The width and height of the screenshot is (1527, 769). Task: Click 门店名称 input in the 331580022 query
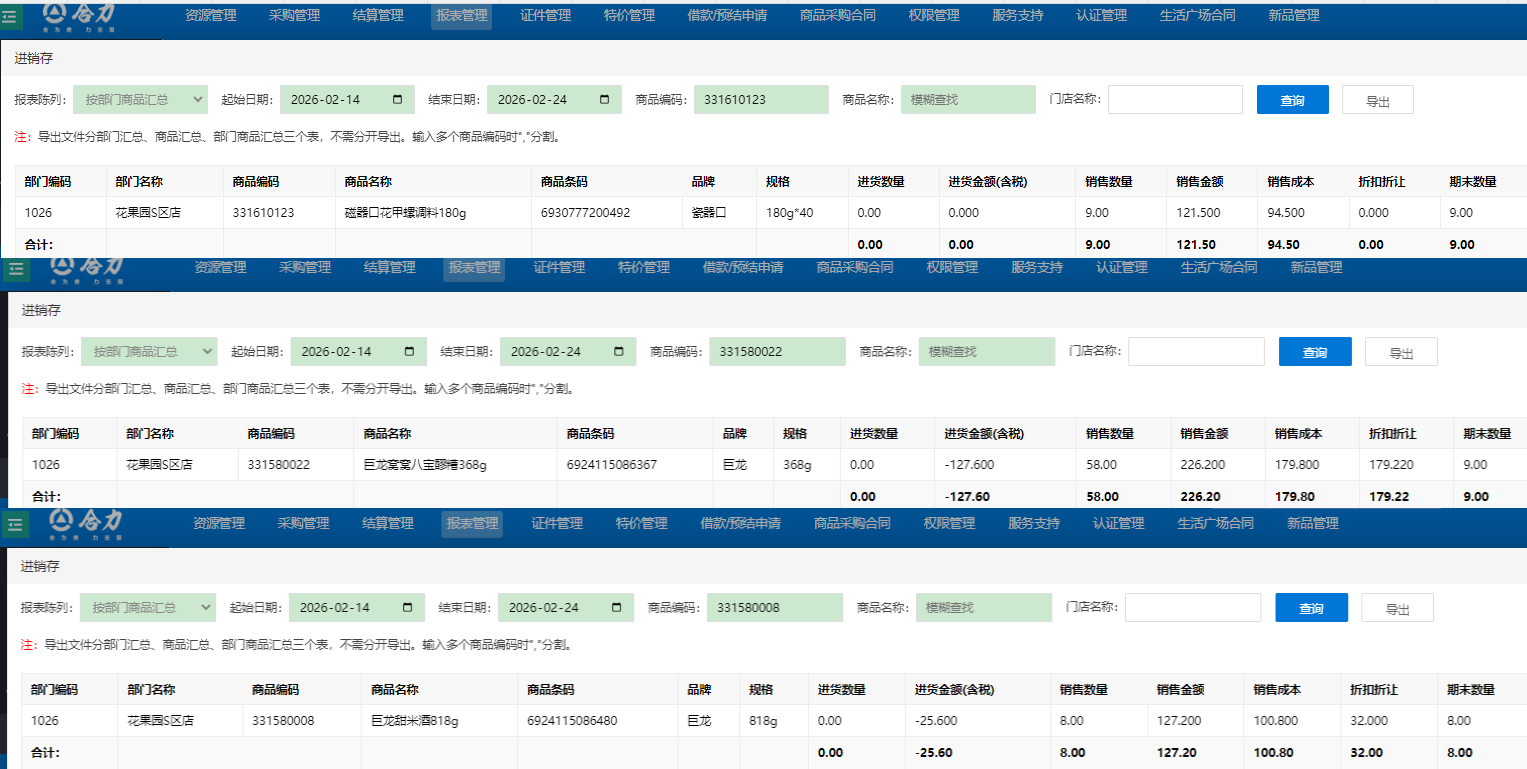[1196, 352]
